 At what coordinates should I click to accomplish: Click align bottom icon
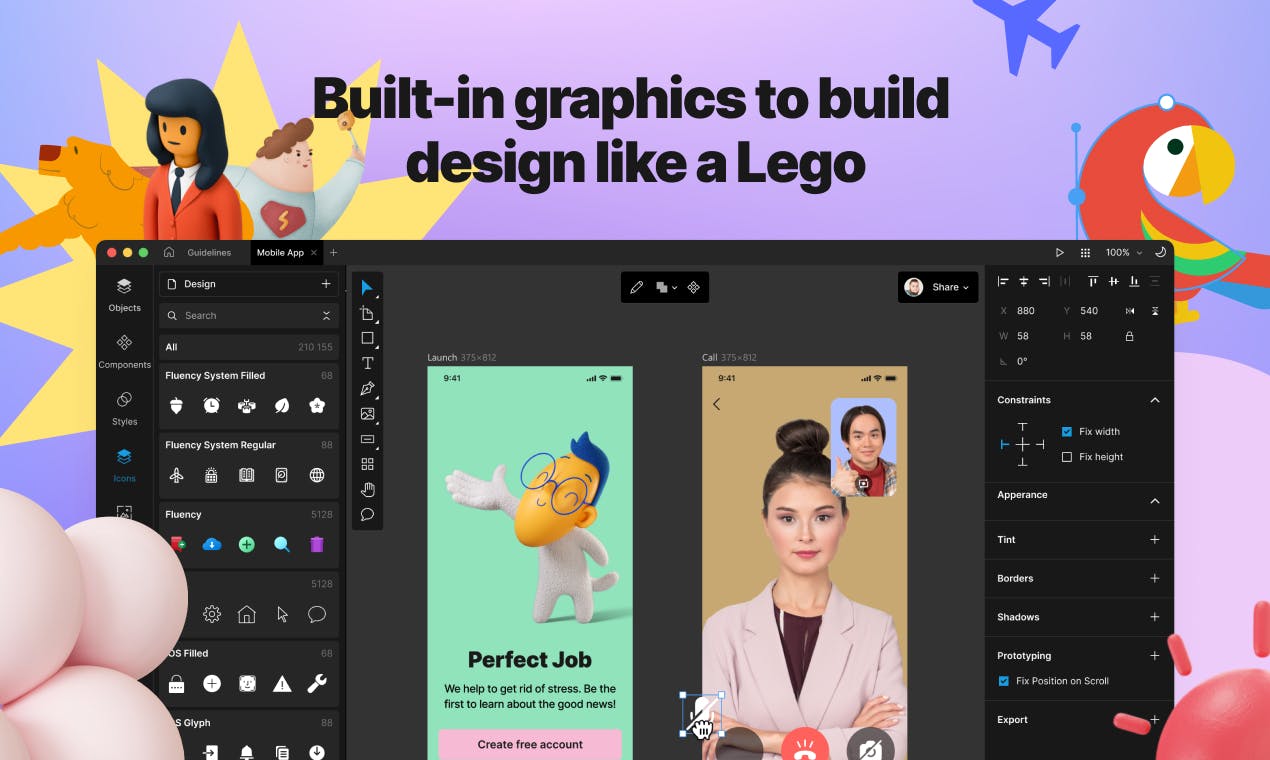[1134, 282]
